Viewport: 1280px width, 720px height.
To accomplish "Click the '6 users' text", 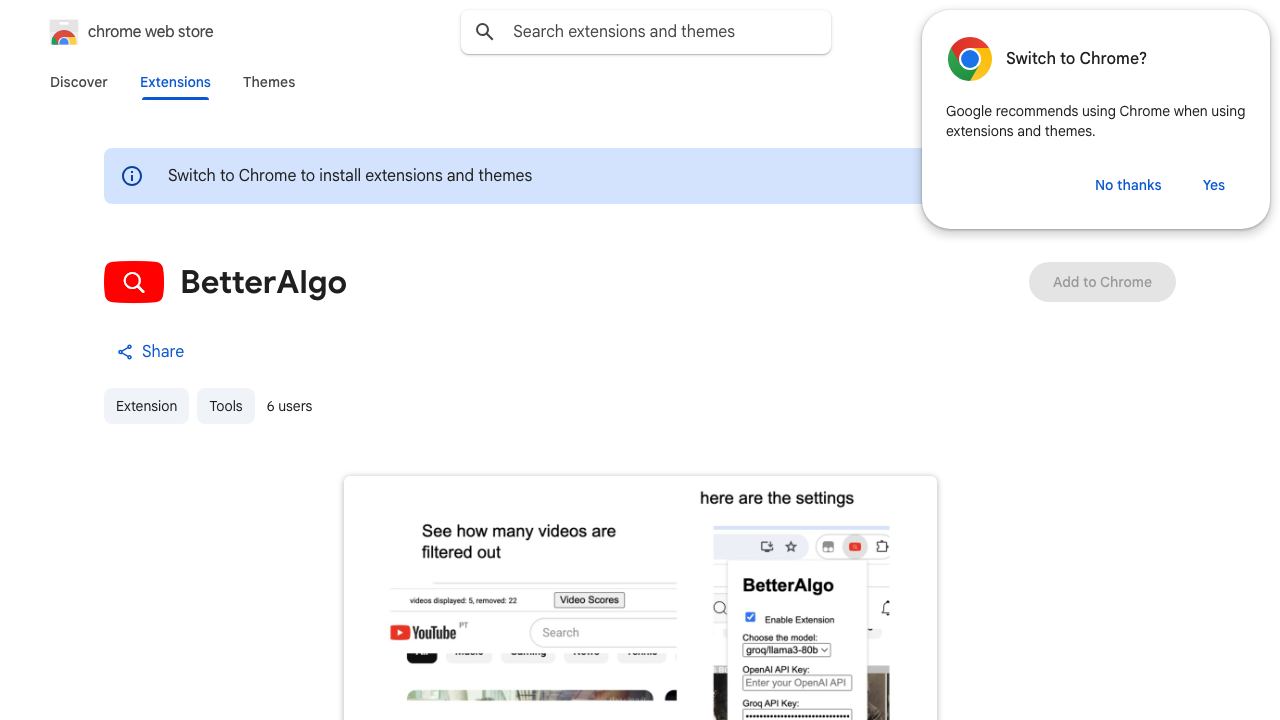I will tap(290, 406).
